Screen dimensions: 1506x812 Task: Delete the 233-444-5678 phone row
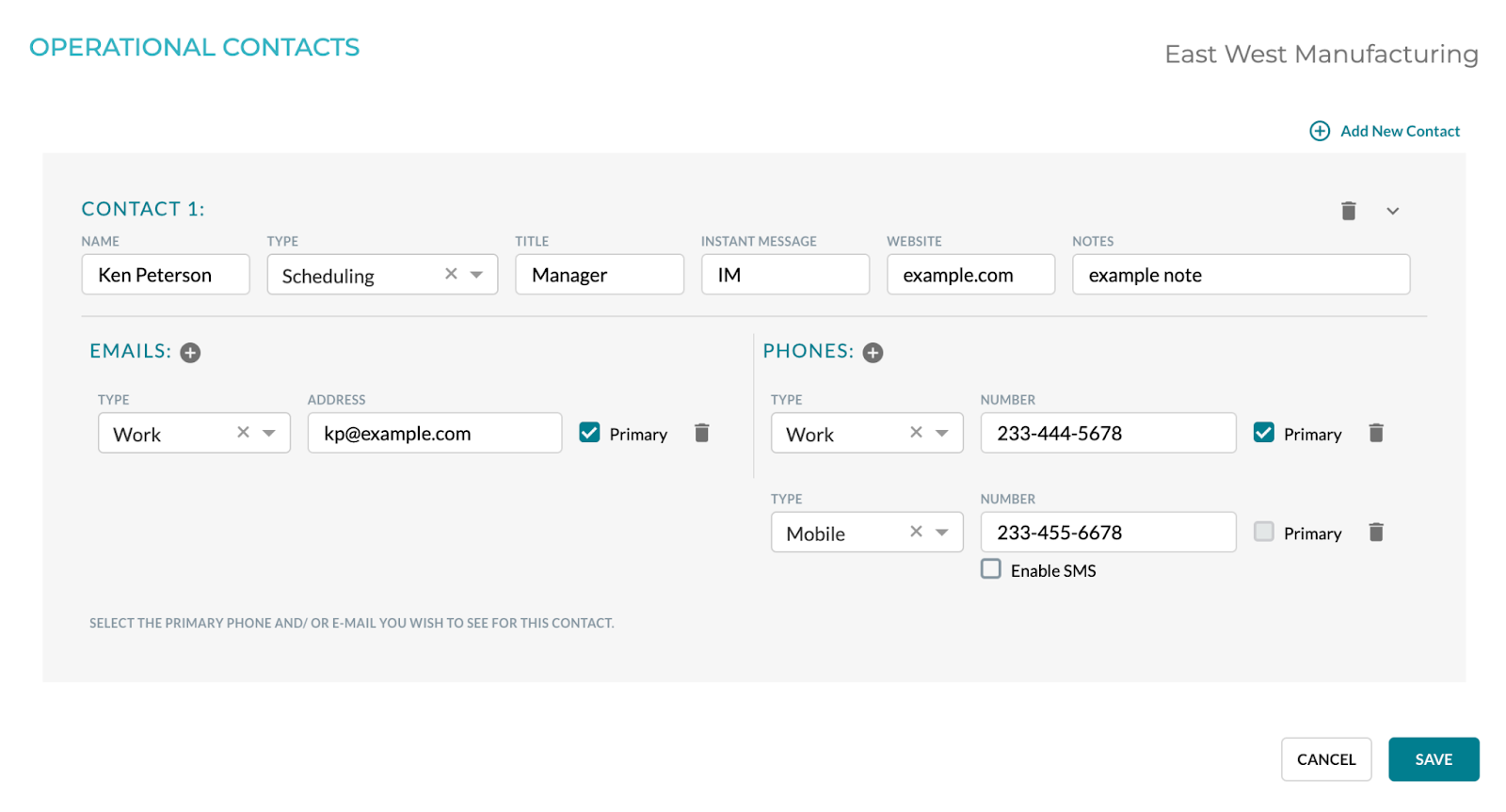[x=1375, y=433]
